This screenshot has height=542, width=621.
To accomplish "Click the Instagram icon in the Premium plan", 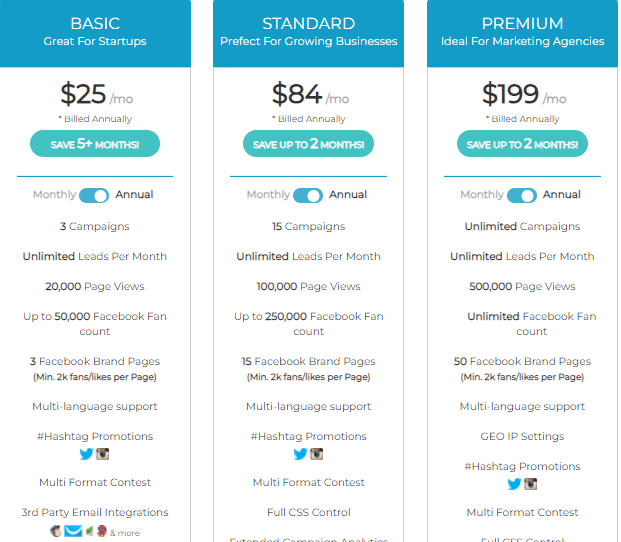I will [x=530, y=484].
